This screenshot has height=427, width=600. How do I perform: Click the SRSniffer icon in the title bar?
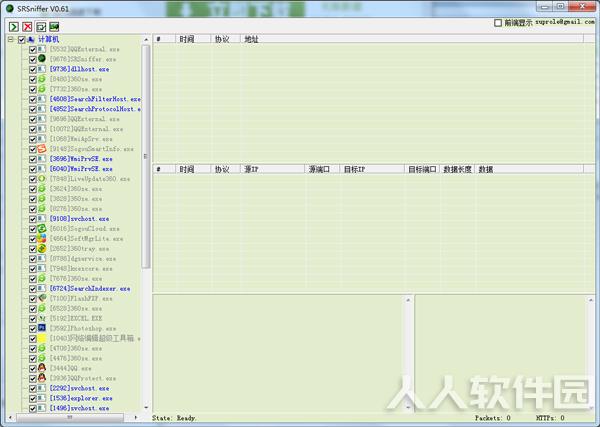(x=10, y=8)
